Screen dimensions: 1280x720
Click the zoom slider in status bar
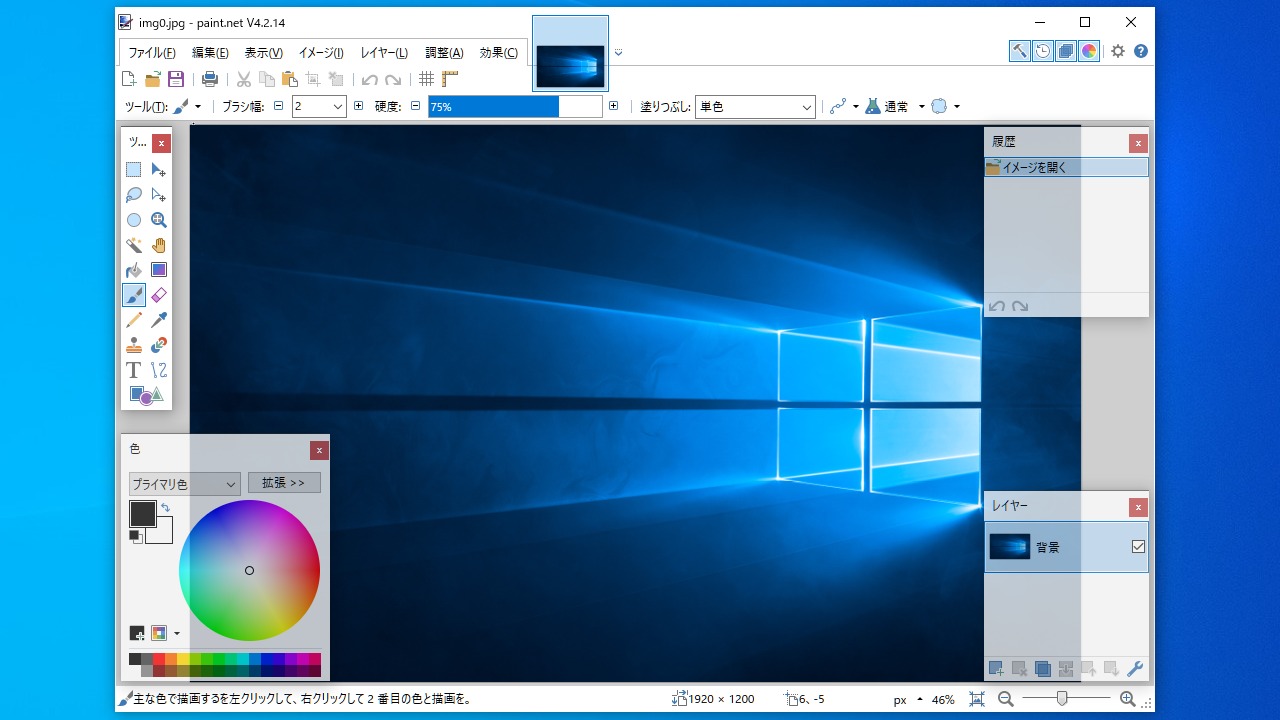point(1066,699)
